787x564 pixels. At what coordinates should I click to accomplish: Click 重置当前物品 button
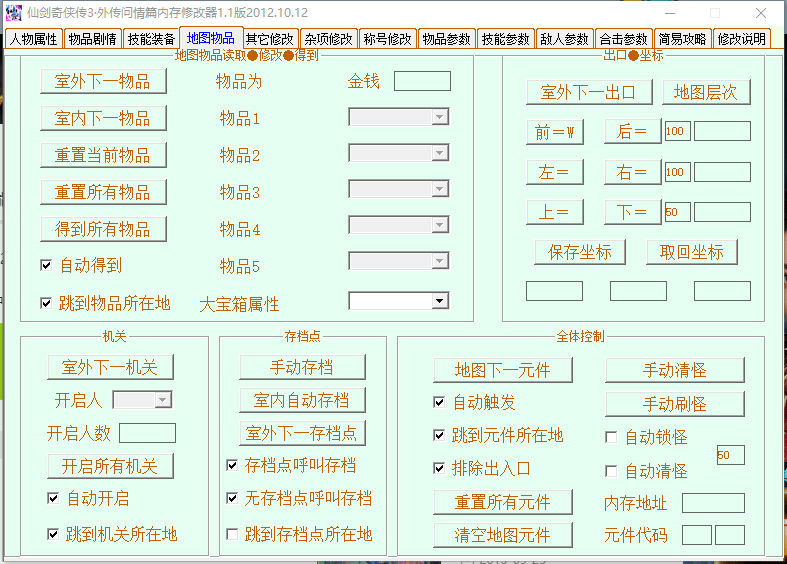coord(103,156)
